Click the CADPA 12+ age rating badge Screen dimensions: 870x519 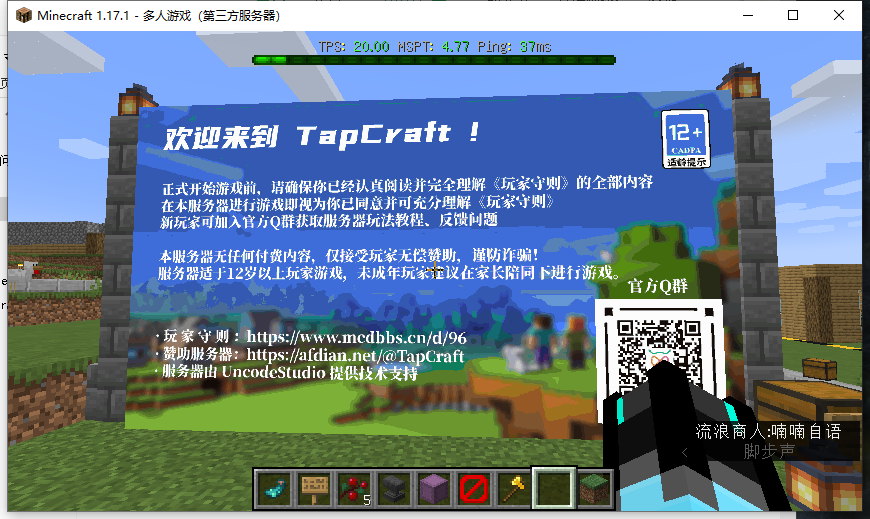[x=685, y=138]
